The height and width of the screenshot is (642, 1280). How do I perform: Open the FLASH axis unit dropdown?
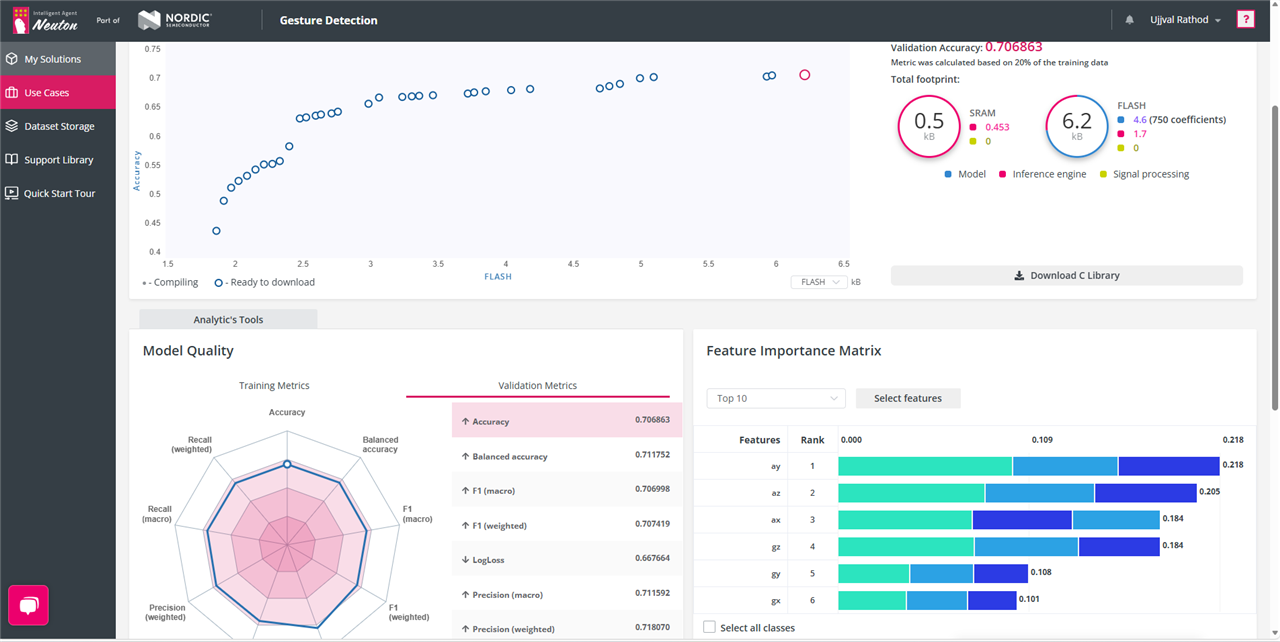click(x=819, y=282)
